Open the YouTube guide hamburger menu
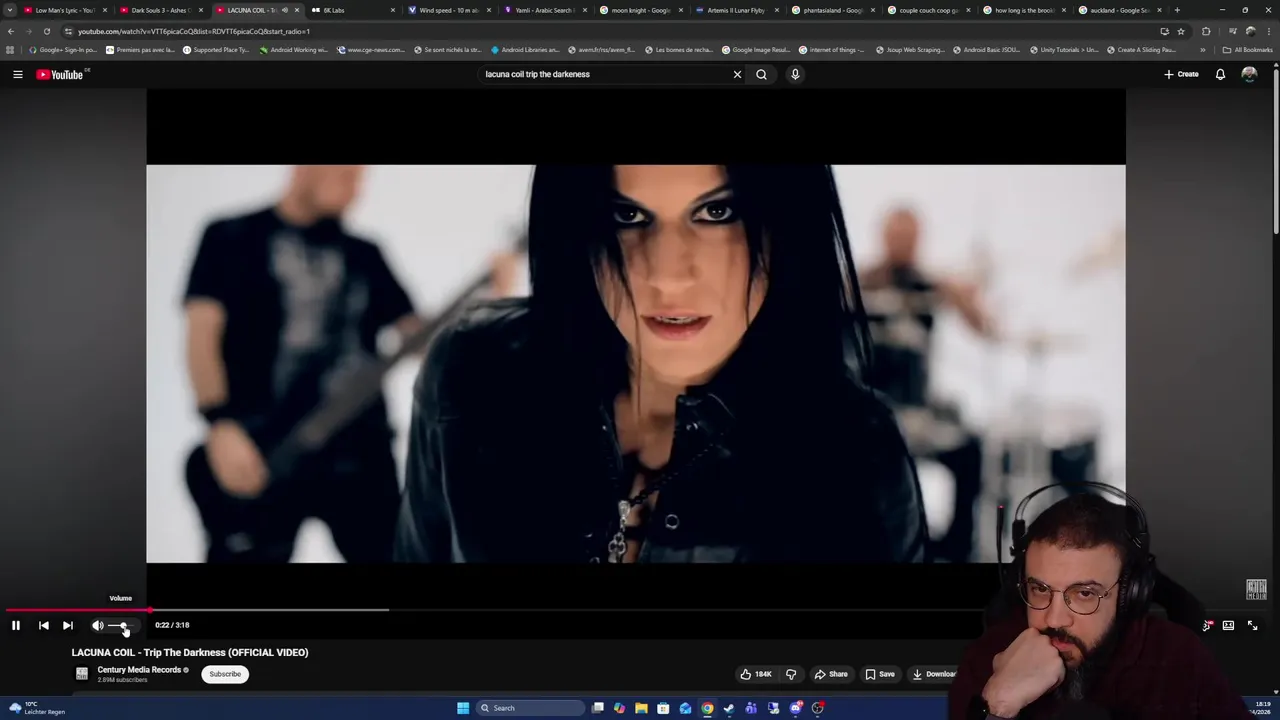The height and width of the screenshot is (720, 1280). 17,74
